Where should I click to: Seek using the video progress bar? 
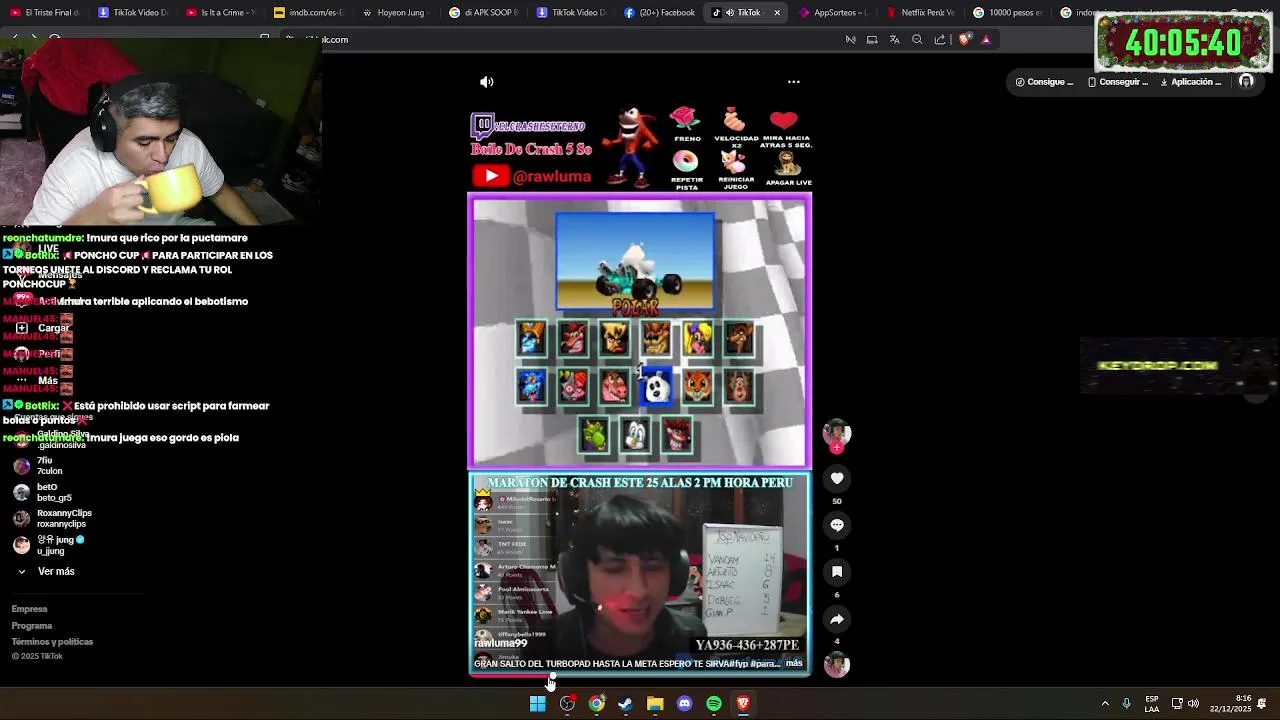640,675
